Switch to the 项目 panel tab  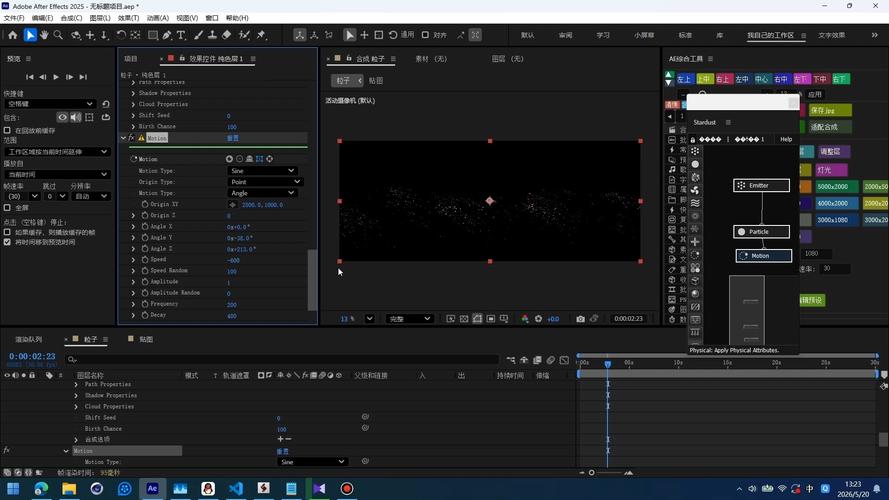coord(131,58)
